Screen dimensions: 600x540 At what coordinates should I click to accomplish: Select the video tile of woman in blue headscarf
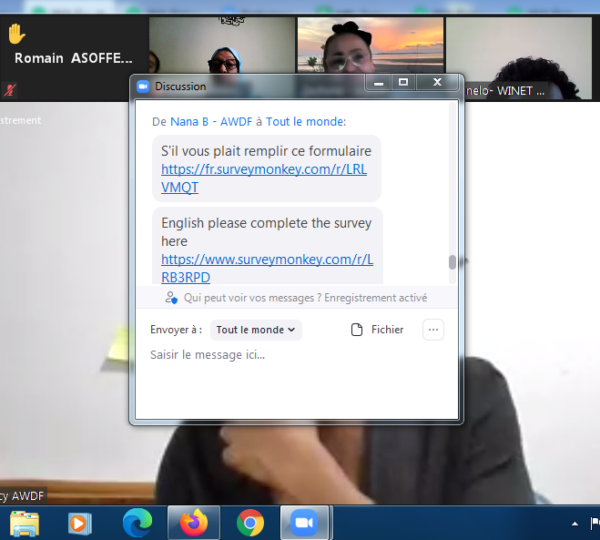[222, 45]
